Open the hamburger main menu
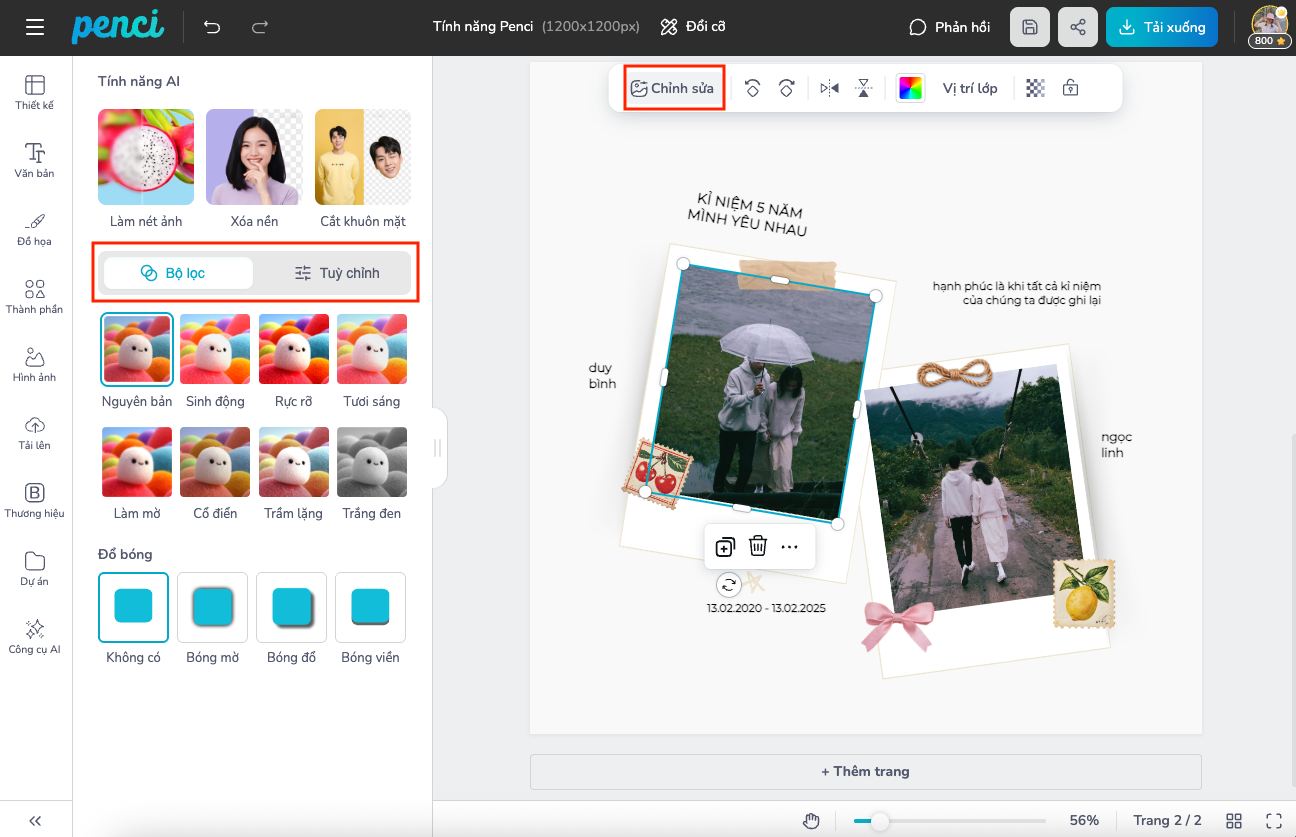The image size is (1296, 837). (35, 27)
